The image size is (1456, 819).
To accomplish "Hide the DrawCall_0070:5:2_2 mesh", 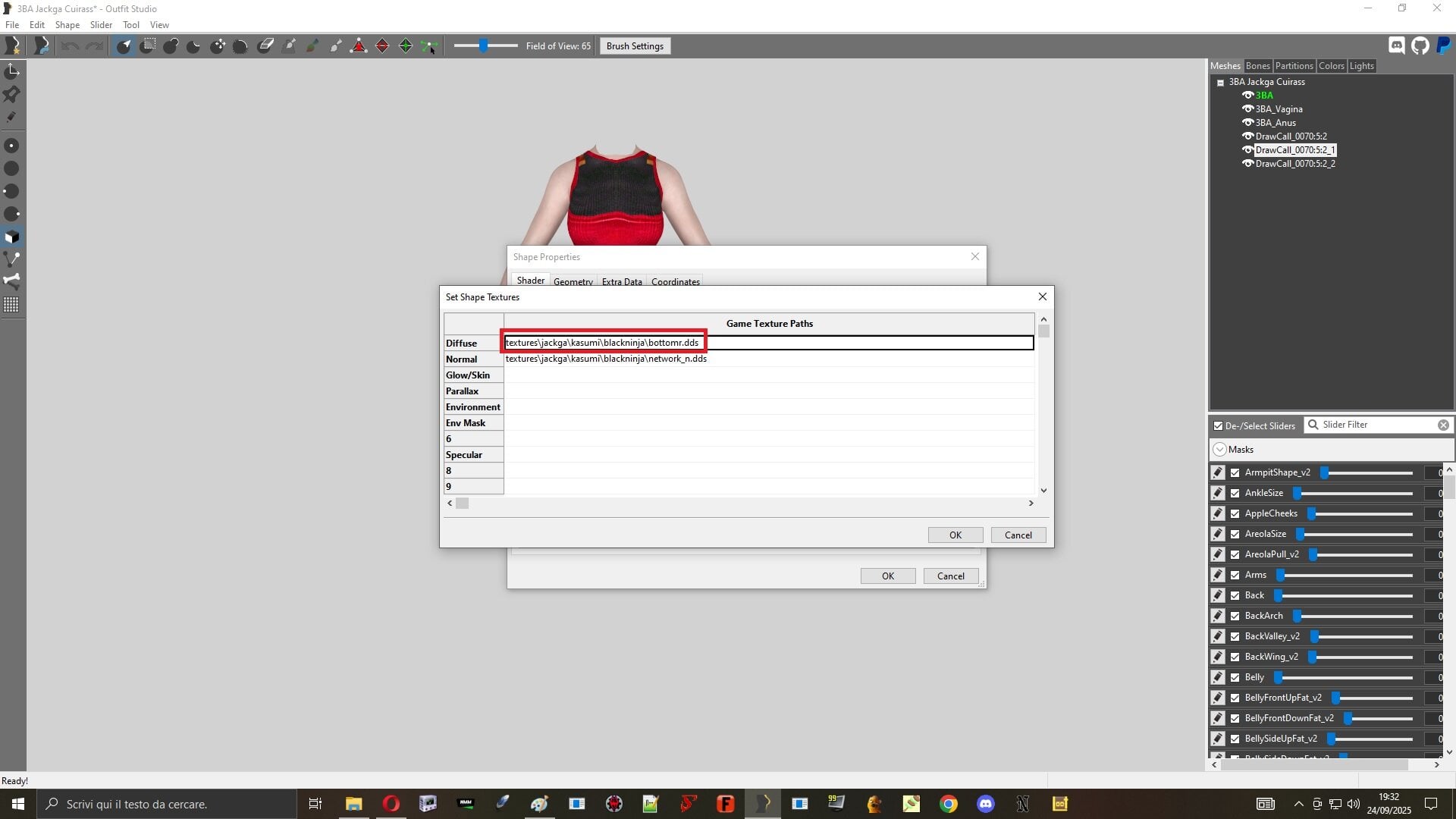I will coord(1247,163).
